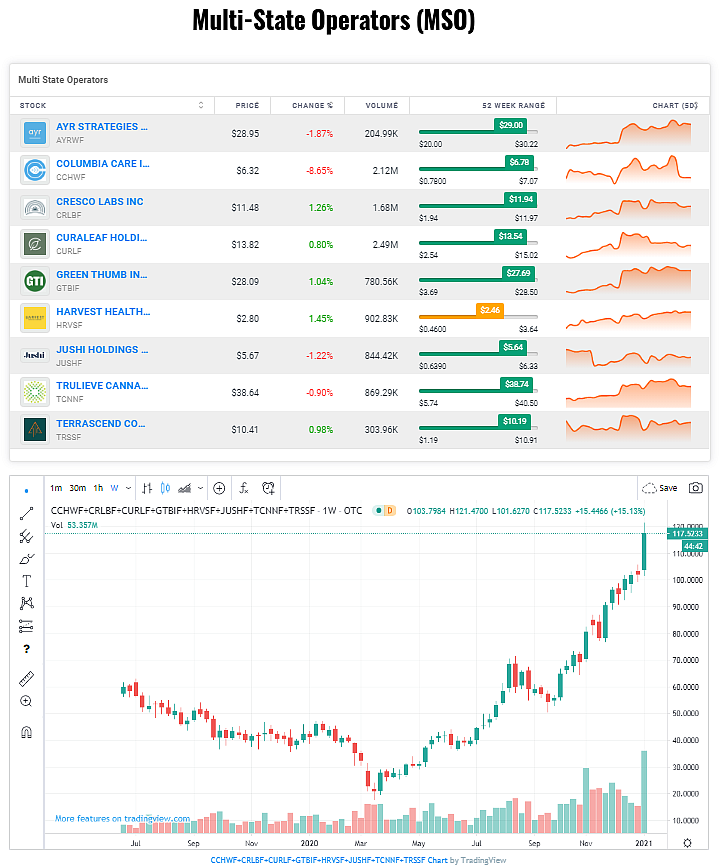
Task: Switch chart style to bars
Action: 147,488
